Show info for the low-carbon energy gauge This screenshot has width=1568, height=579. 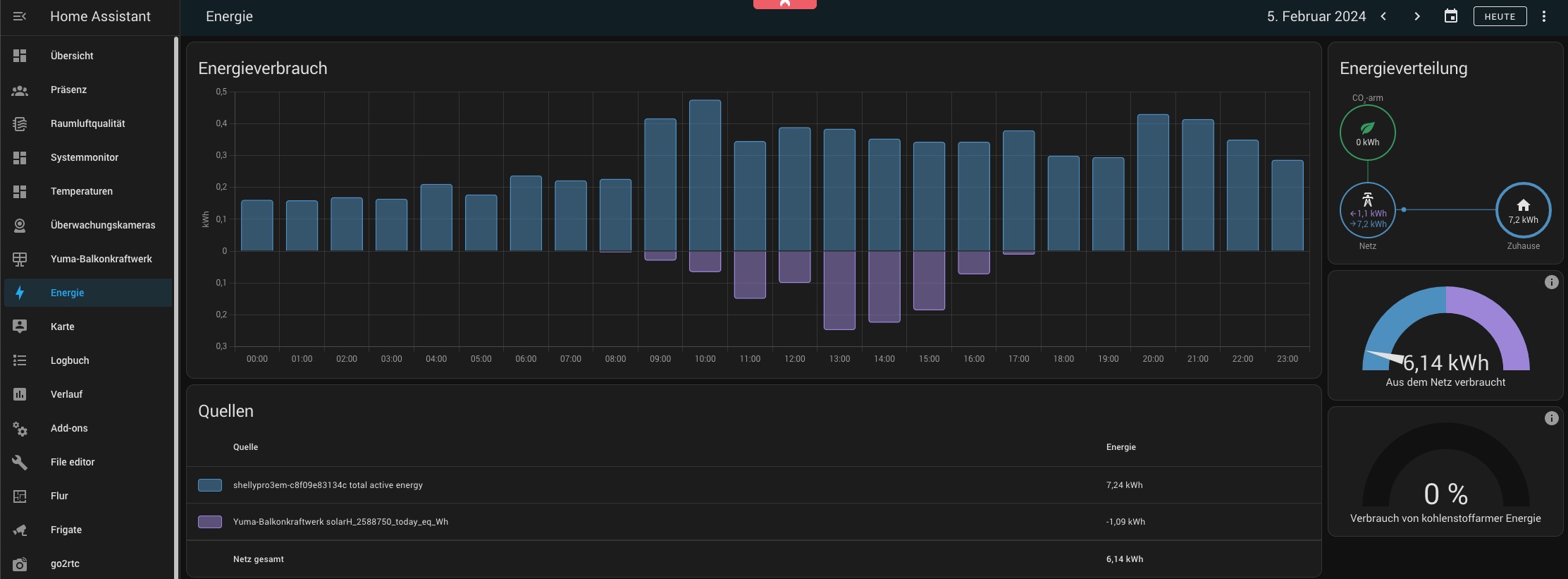[x=1551, y=418]
